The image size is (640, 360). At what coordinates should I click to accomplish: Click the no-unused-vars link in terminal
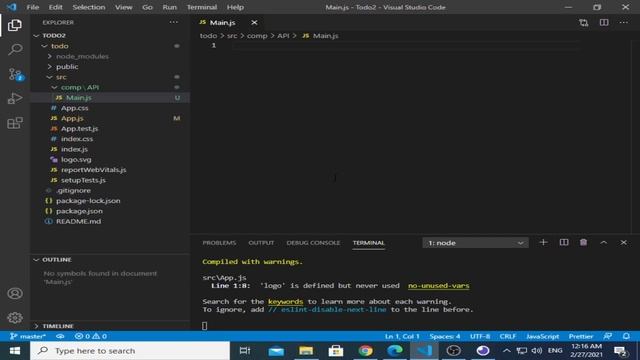(x=438, y=286)
